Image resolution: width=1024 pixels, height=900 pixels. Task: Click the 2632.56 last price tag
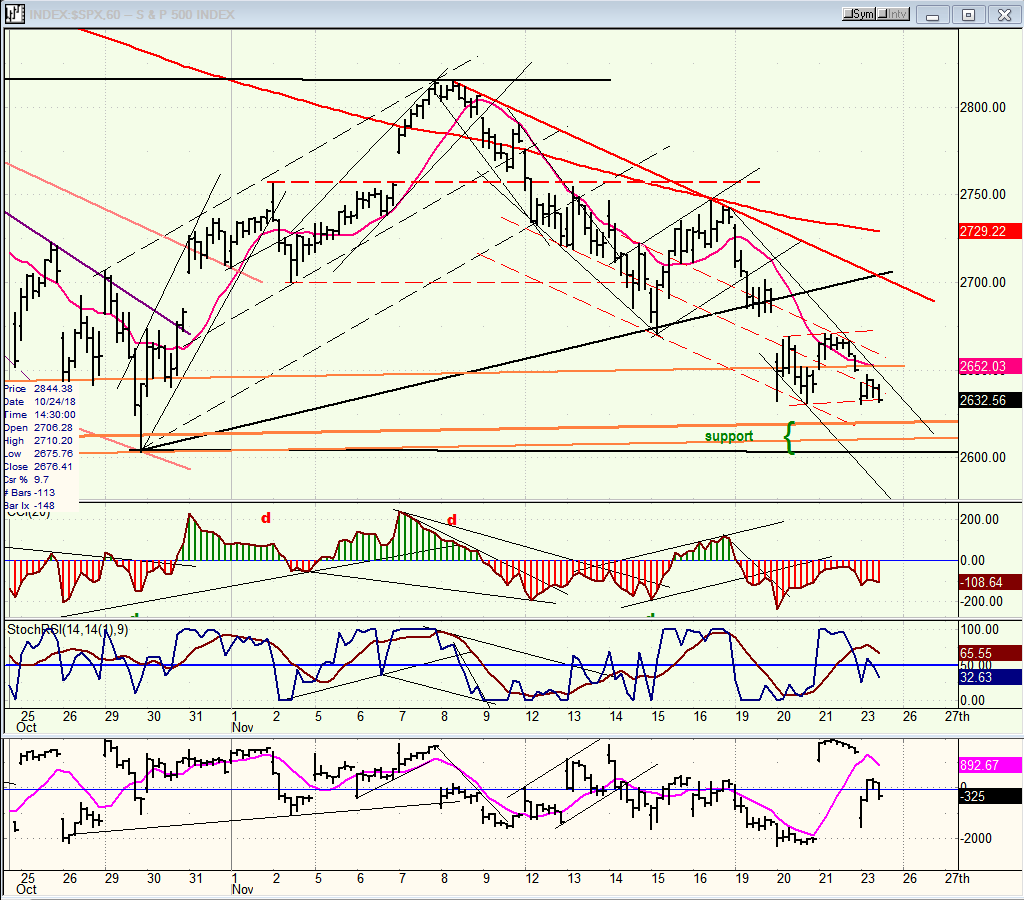[990, 400]
